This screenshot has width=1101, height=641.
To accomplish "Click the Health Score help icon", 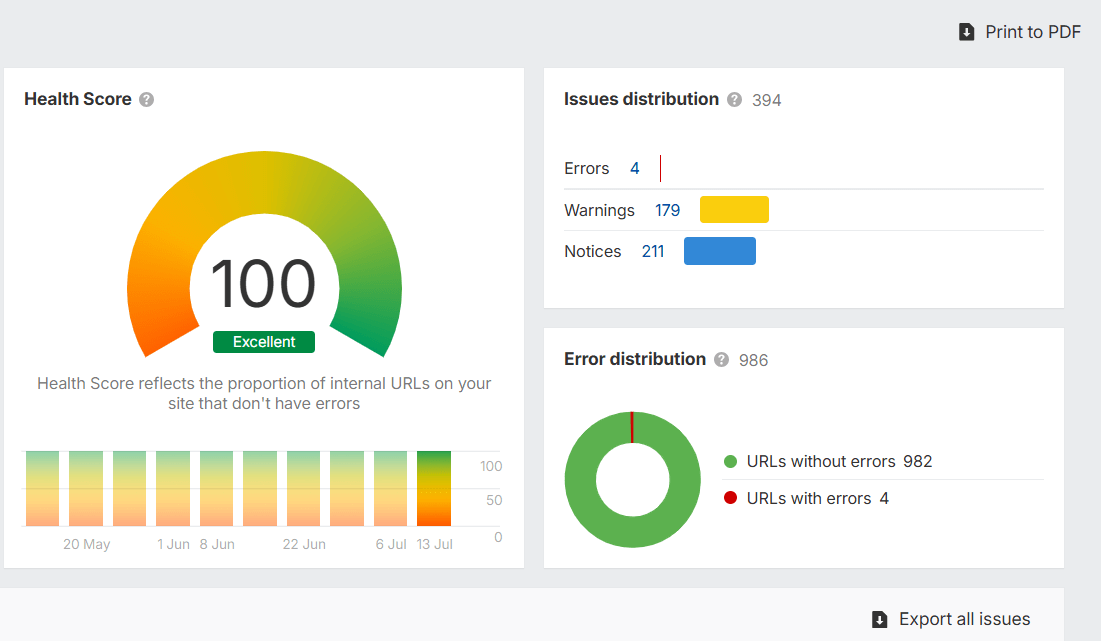I will coord(146,99).
